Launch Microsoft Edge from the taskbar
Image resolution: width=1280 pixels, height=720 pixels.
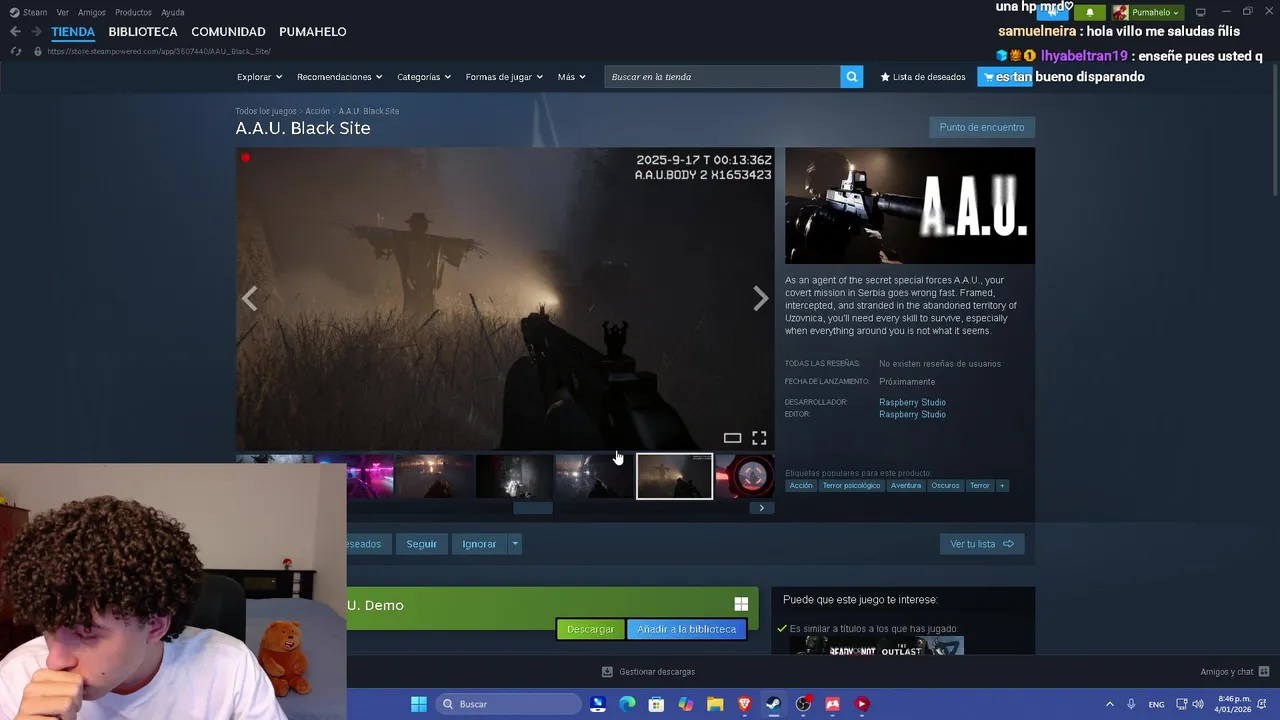(627, 704)
